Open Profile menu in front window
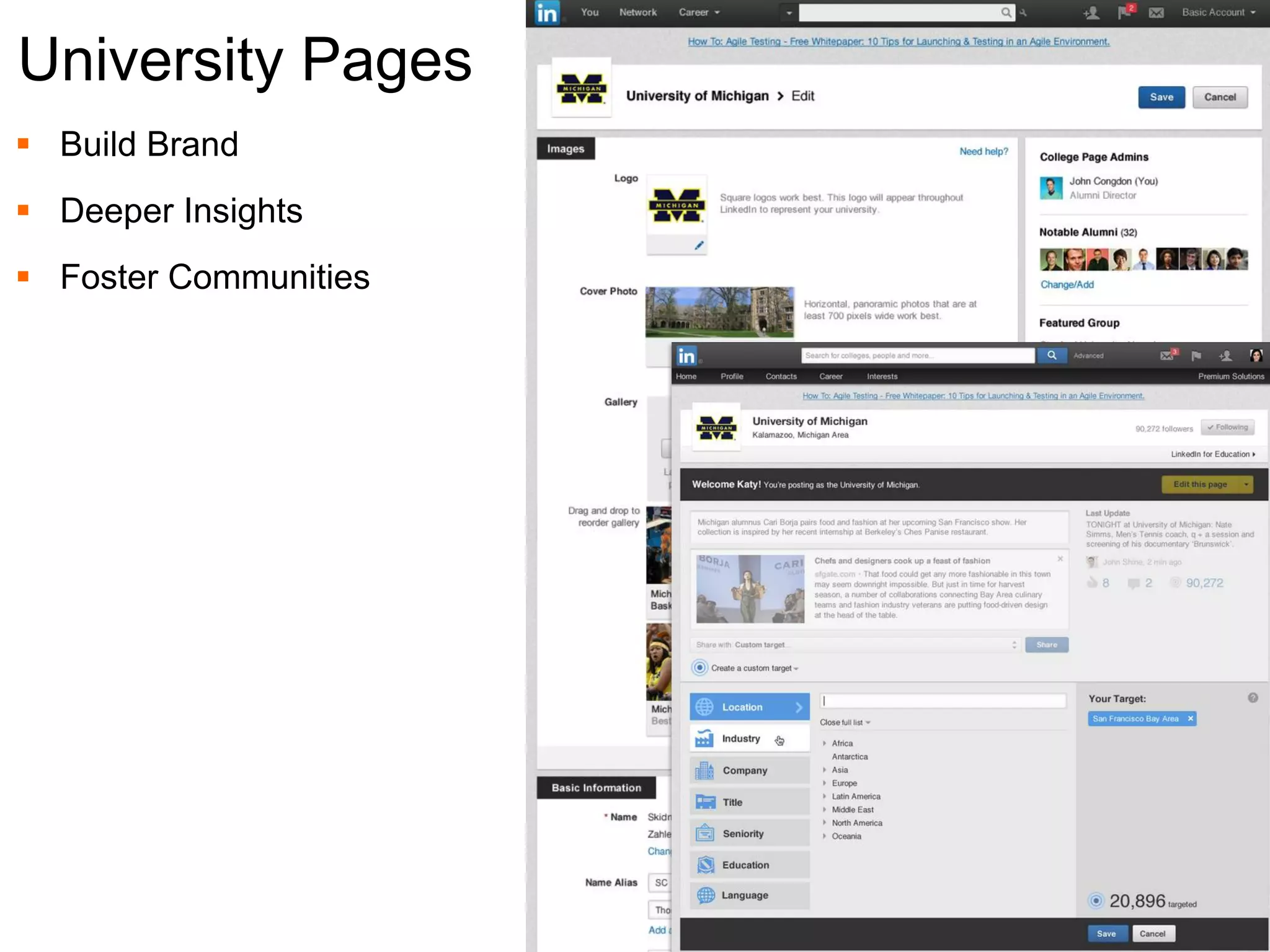This screenshot has height=952, width=1270. point(732,376)
